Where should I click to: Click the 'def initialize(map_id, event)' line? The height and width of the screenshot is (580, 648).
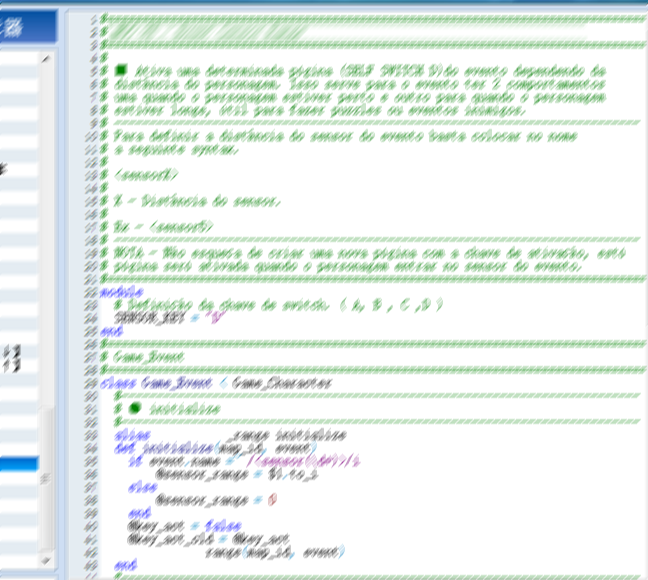tap(216, 448)
